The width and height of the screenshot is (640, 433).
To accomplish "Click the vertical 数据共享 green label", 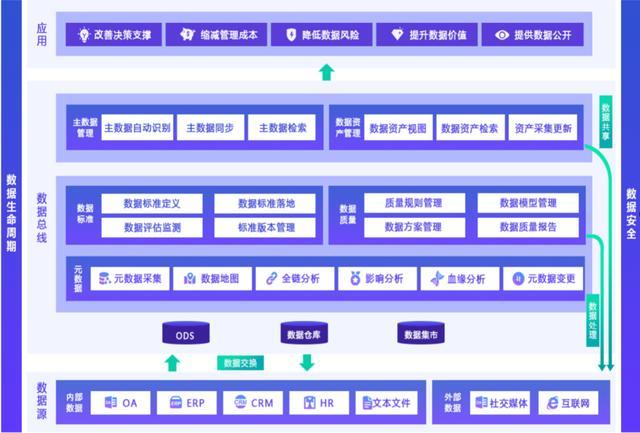I will click(x=606, y=122).
